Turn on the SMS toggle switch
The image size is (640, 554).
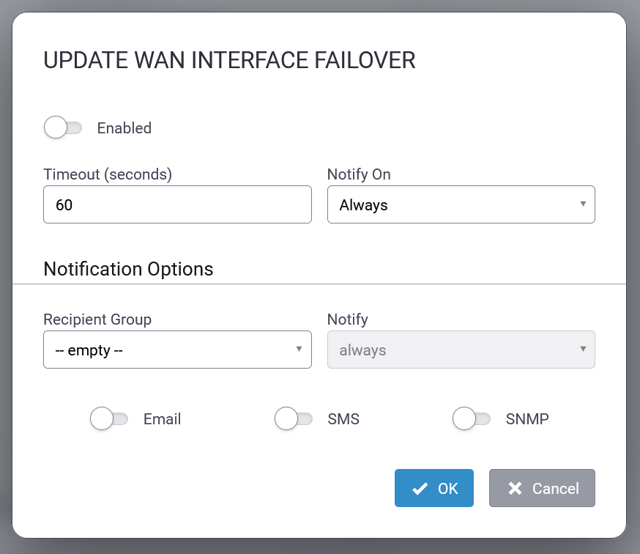(x=293, y=419)
